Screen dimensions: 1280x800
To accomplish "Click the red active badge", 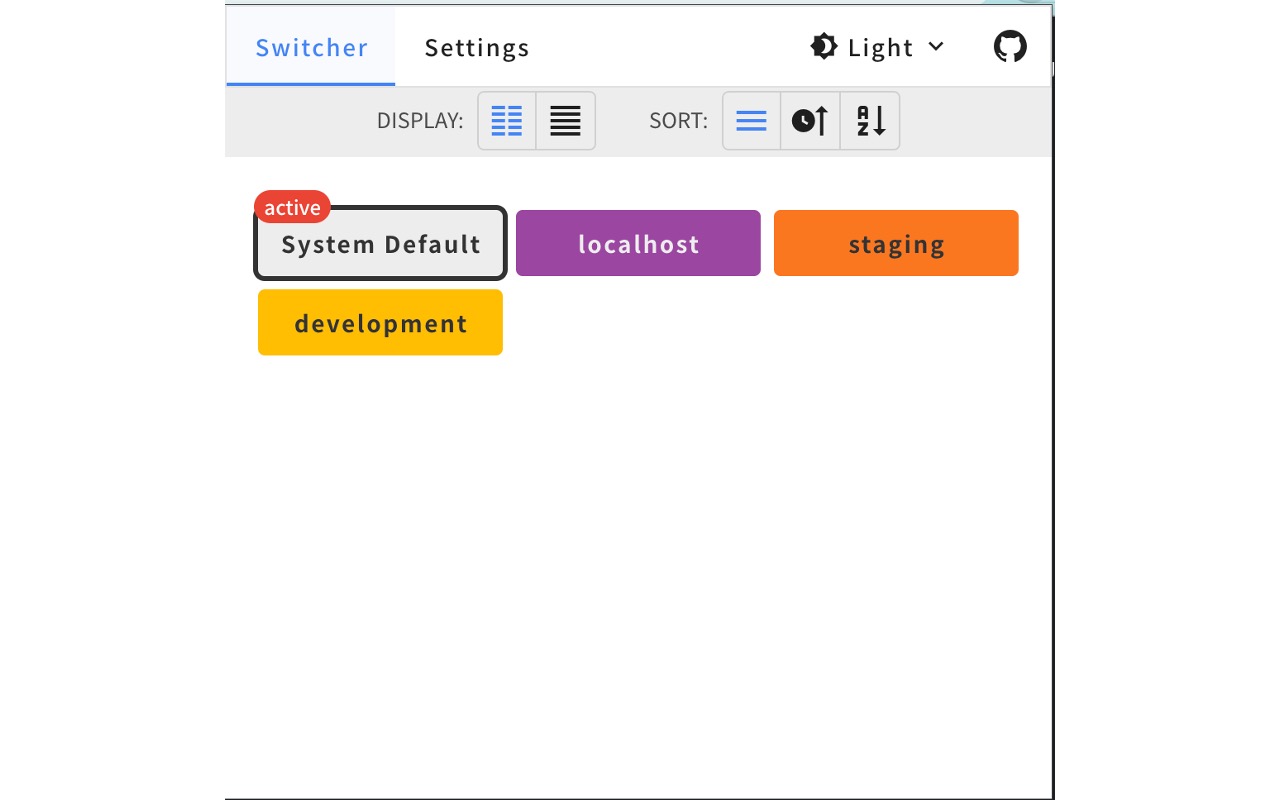I will click(x=292, y=207).
